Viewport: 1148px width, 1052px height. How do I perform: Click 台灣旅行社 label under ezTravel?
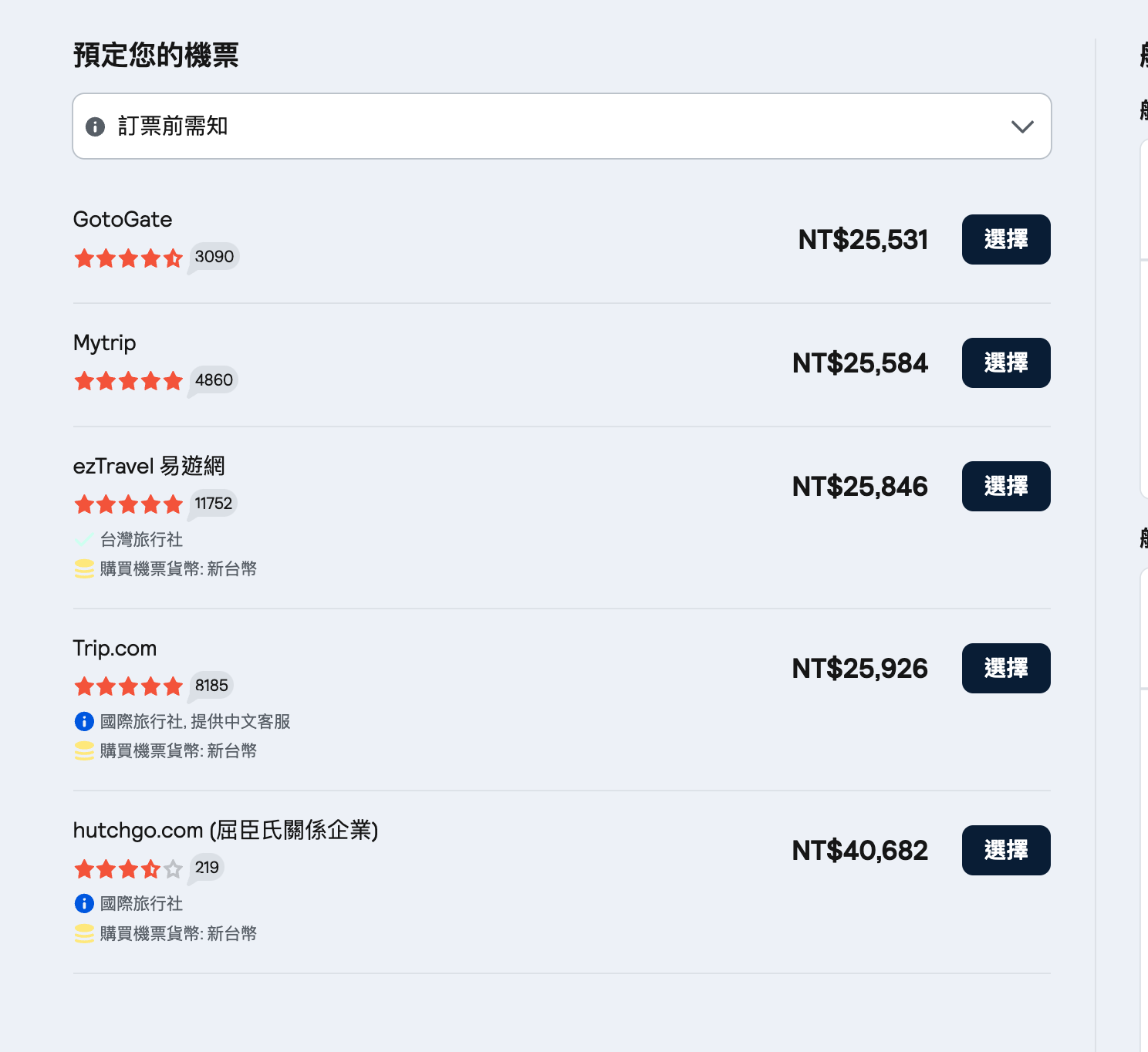tap(142, 539)
